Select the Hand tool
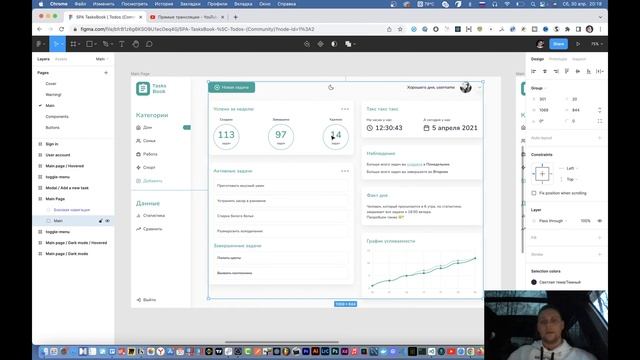This screenshot has height=360, width=640. [x=136, y=44]
